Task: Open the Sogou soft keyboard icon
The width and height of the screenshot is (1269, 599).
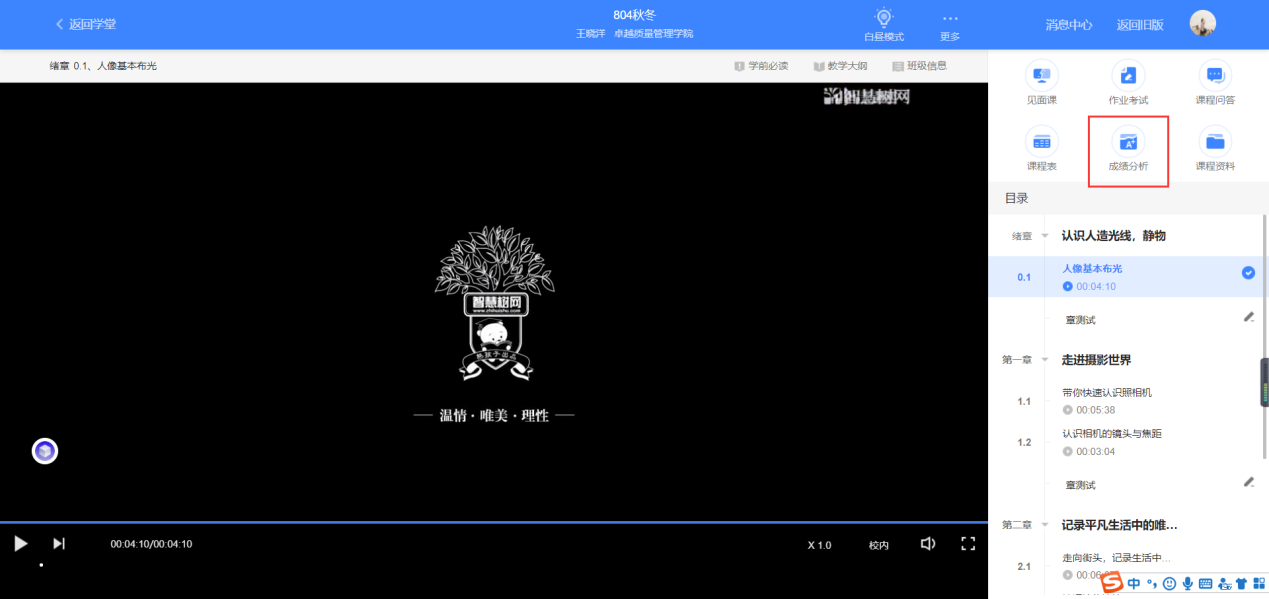Action: [x=1205, y=584]
